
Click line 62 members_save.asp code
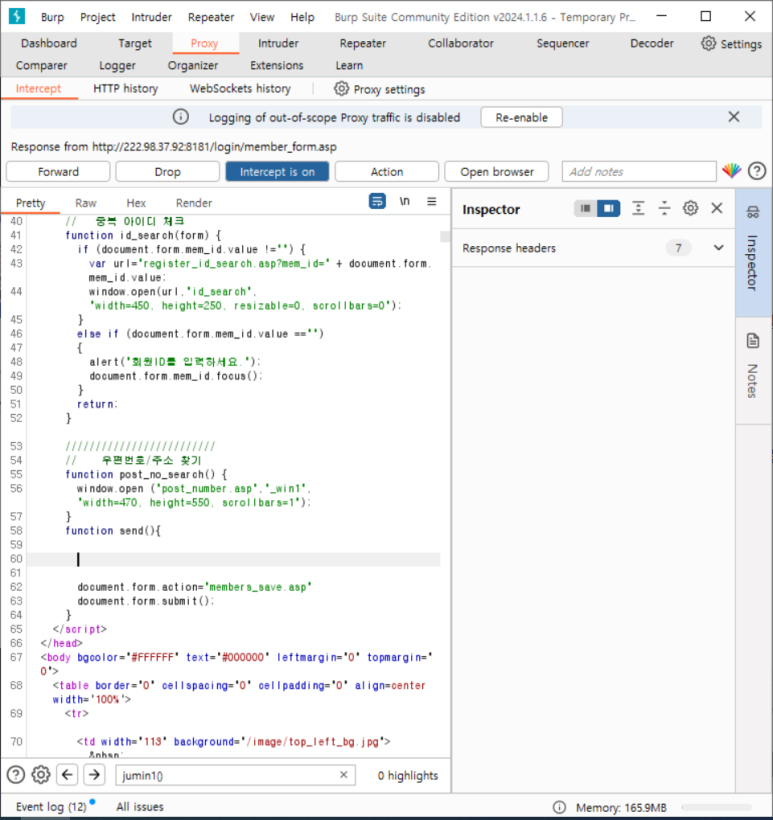pyautogui.click(x=195, y=587)
